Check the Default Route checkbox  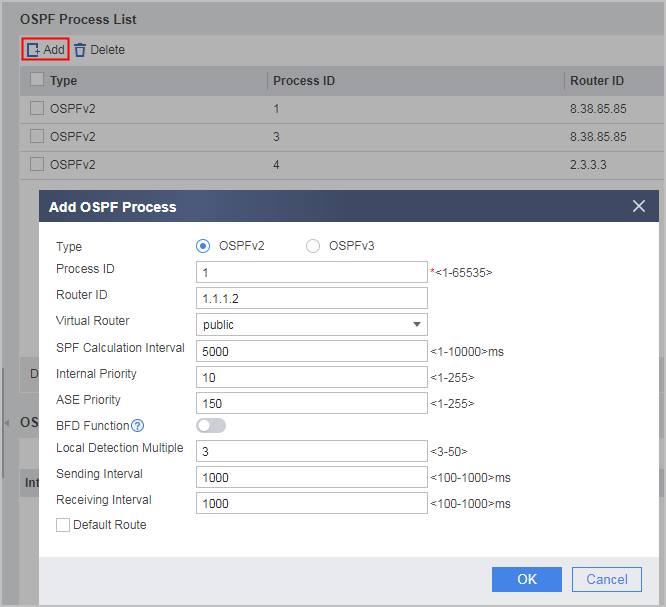pyautogui.click(x=63, y=525)
